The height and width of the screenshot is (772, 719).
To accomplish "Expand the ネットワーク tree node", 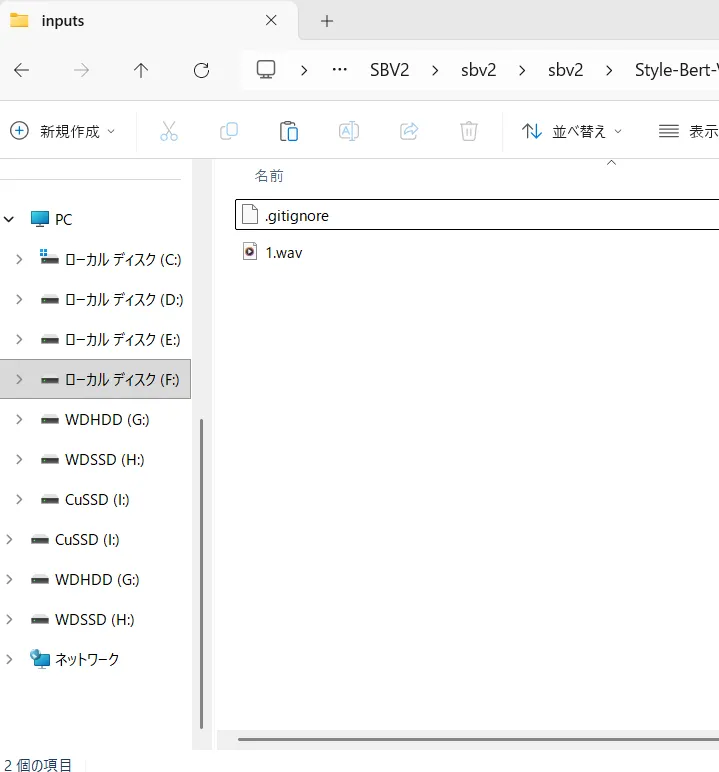I will click(x=9, y=659).
